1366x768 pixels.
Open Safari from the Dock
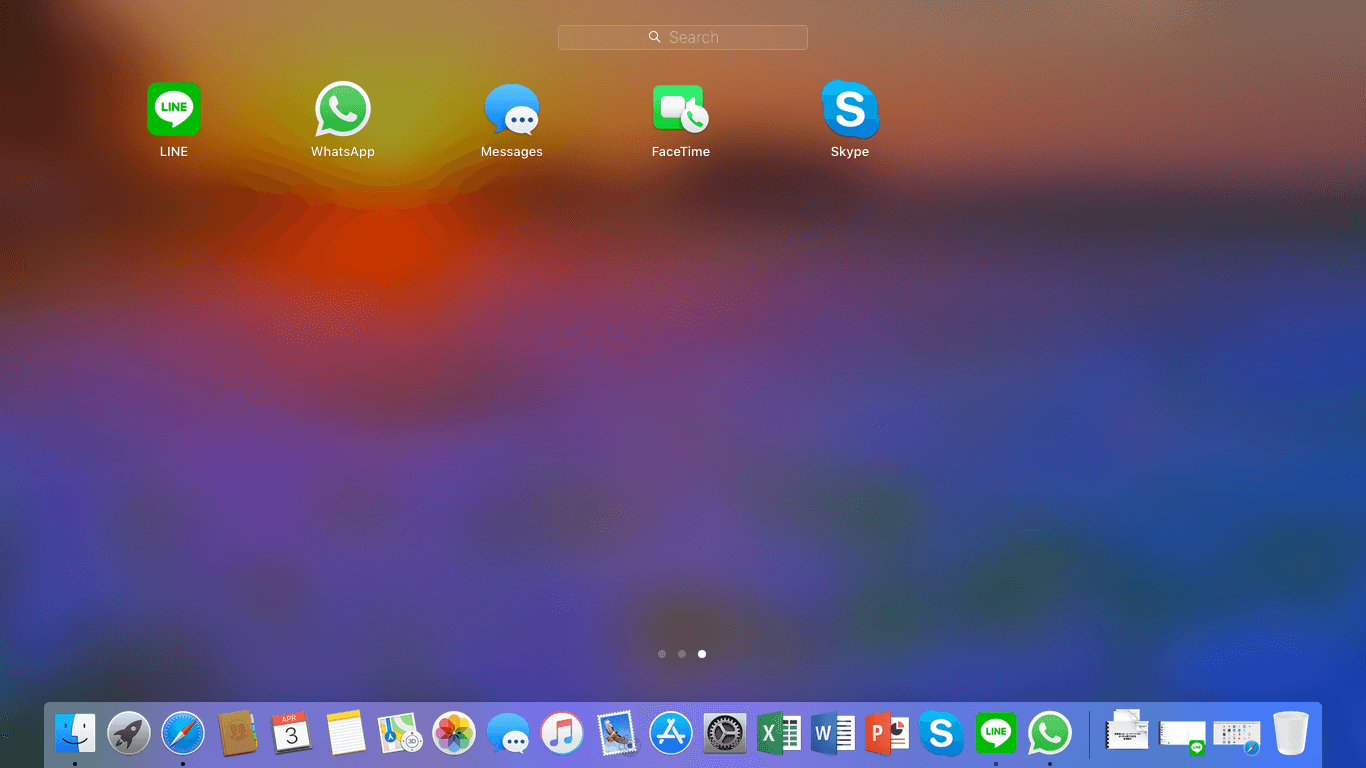pos(183,733)
